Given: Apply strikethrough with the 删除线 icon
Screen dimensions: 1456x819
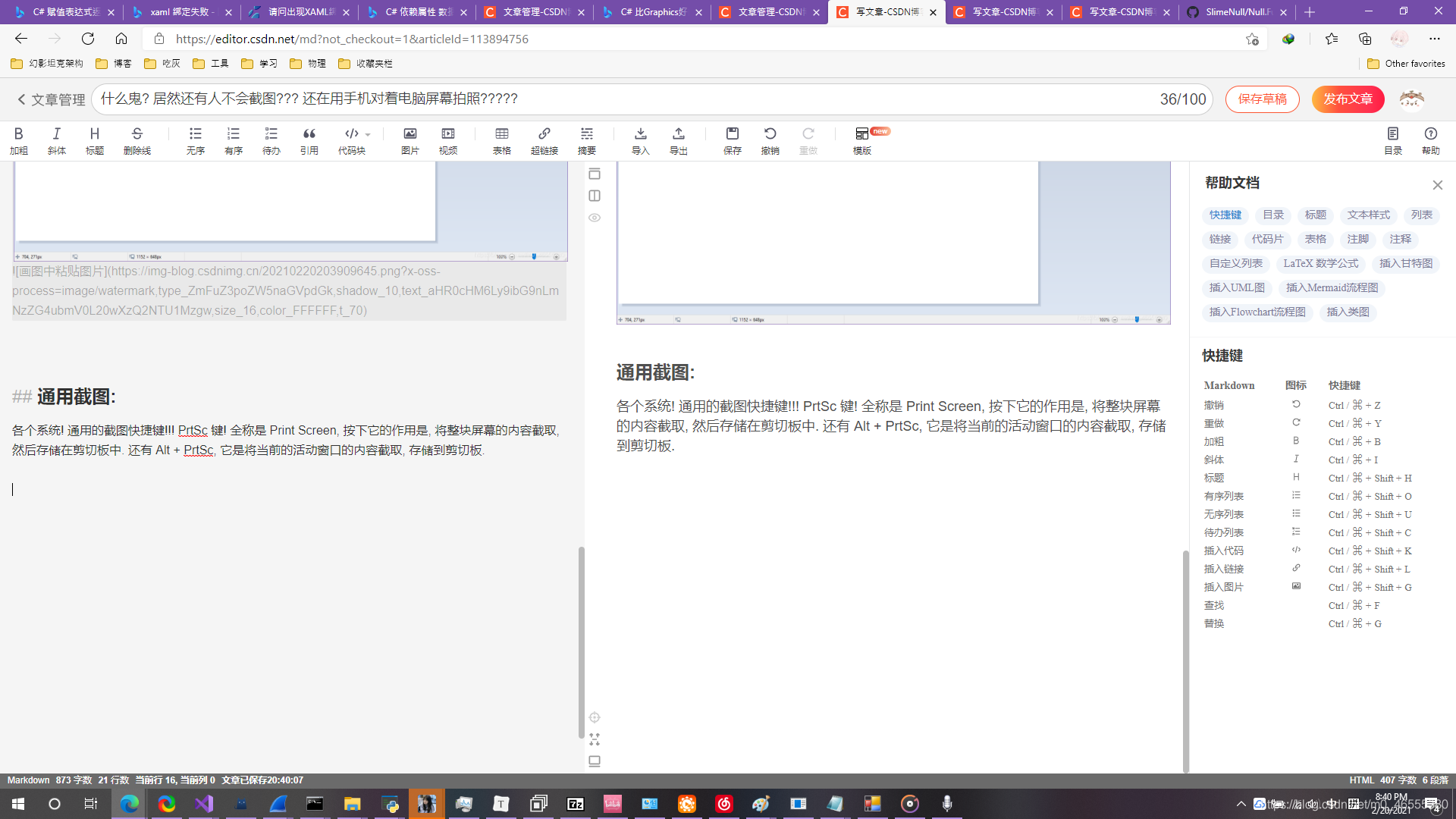Looking at the screenshot, I should [x=137, y=141].
